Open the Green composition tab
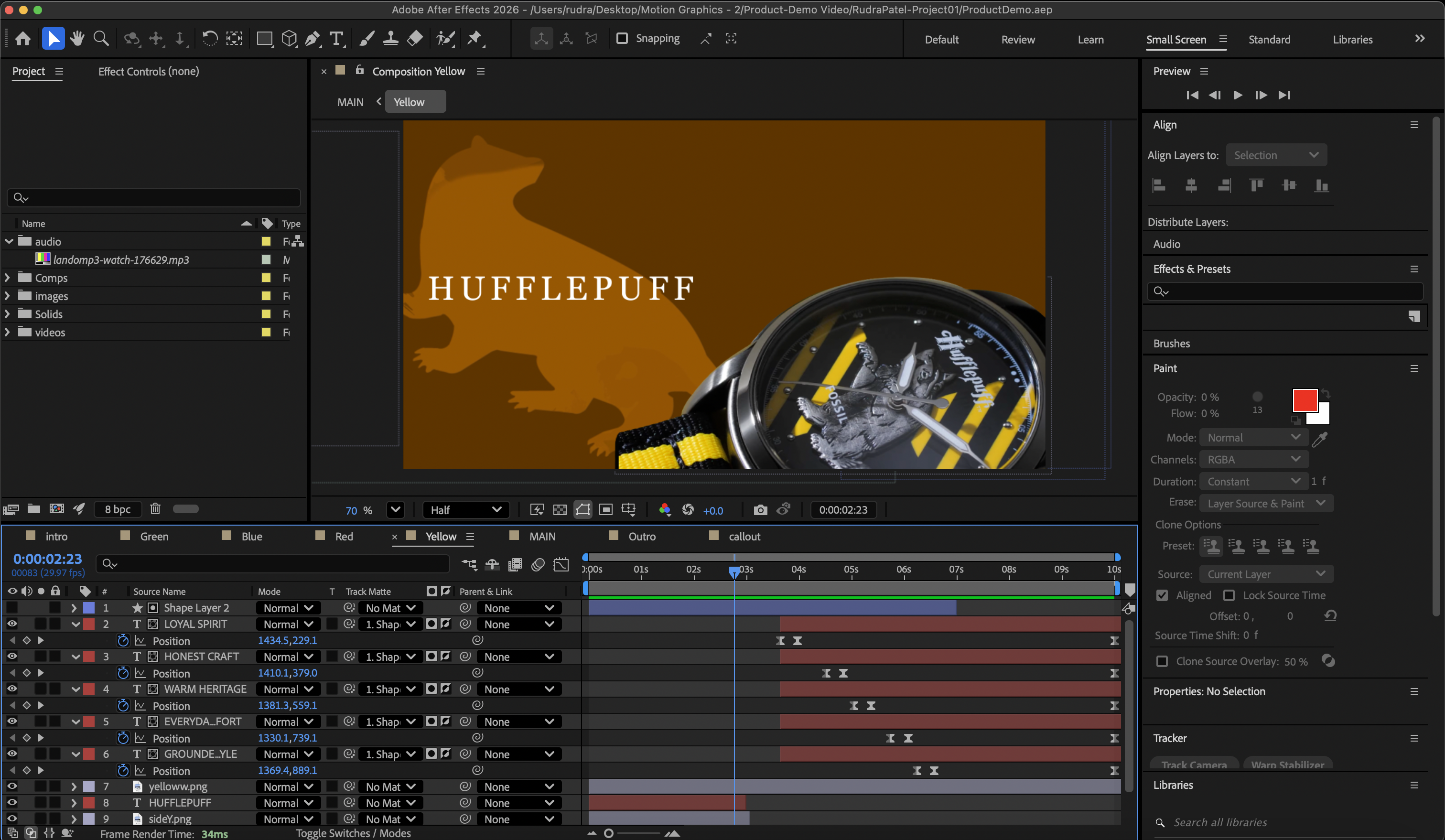1445x840 pixels. pos(154,536)
